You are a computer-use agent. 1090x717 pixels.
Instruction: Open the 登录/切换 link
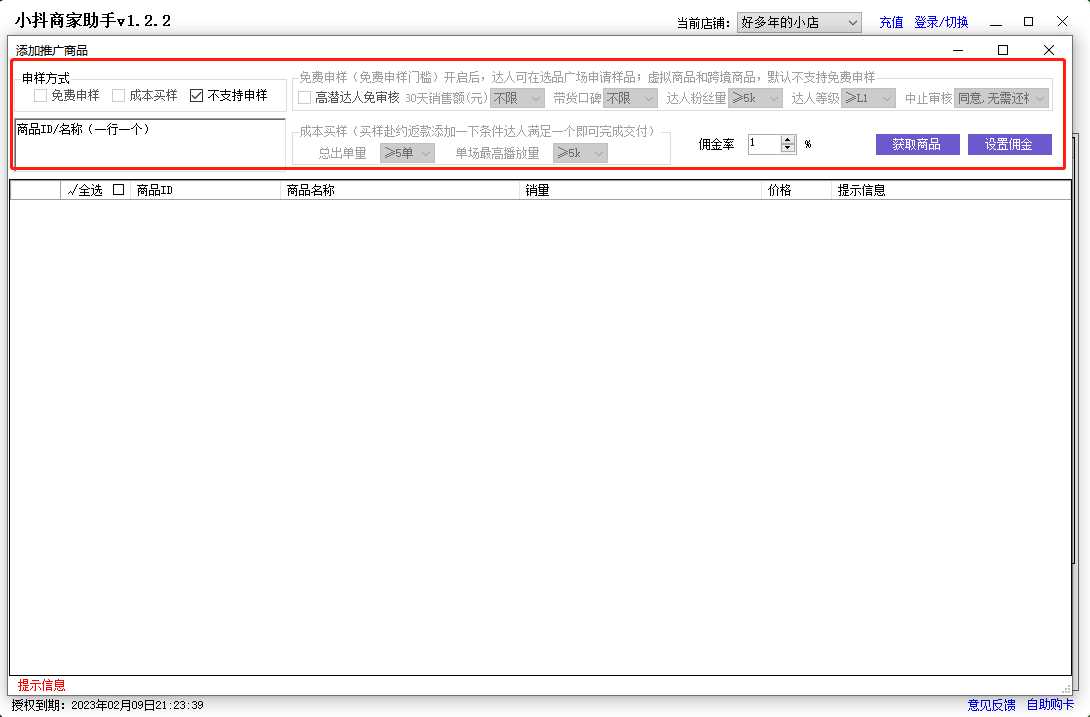pos(941,22)
